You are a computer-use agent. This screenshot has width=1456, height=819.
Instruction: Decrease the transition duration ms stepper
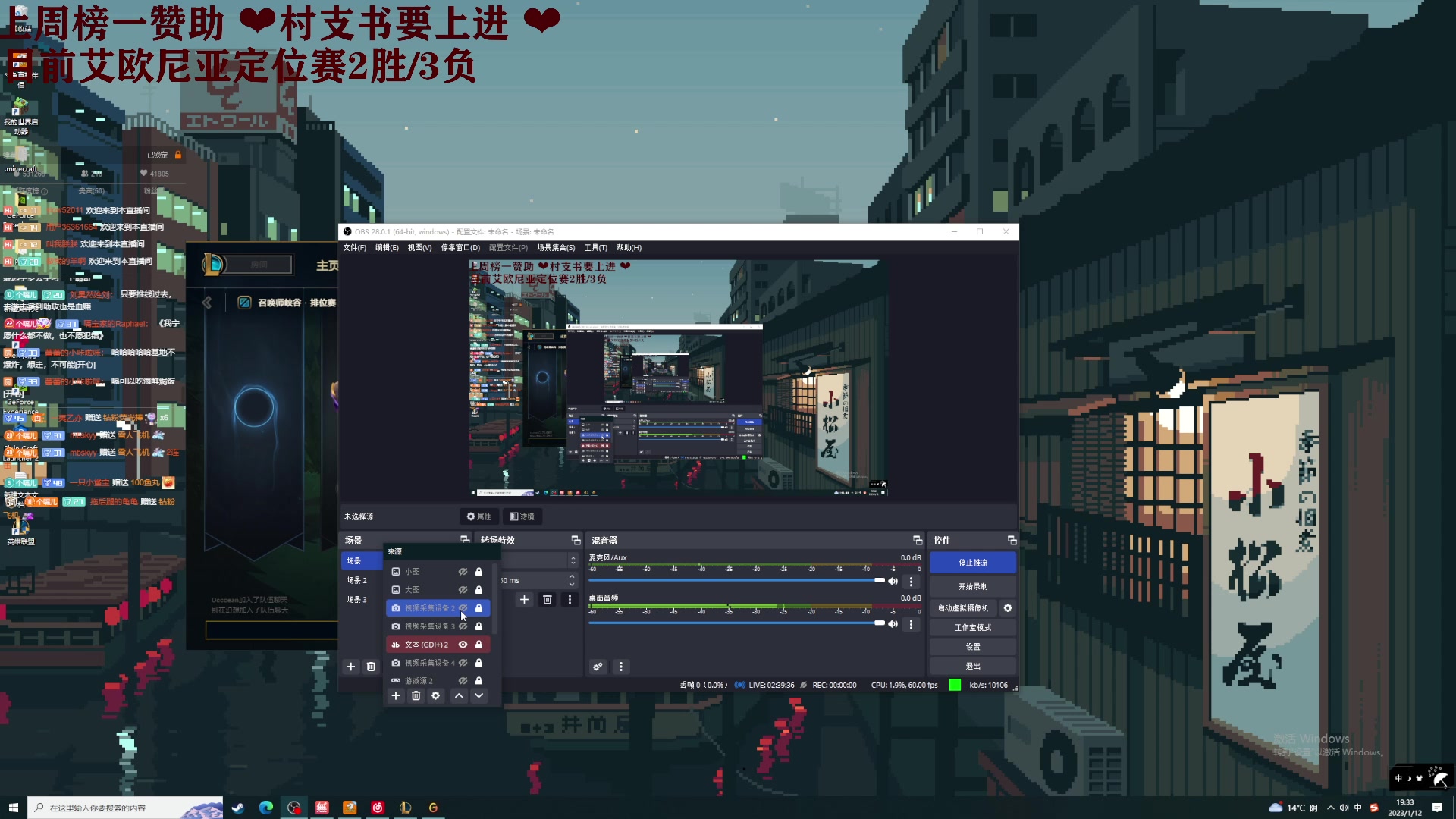coord(572,585)
